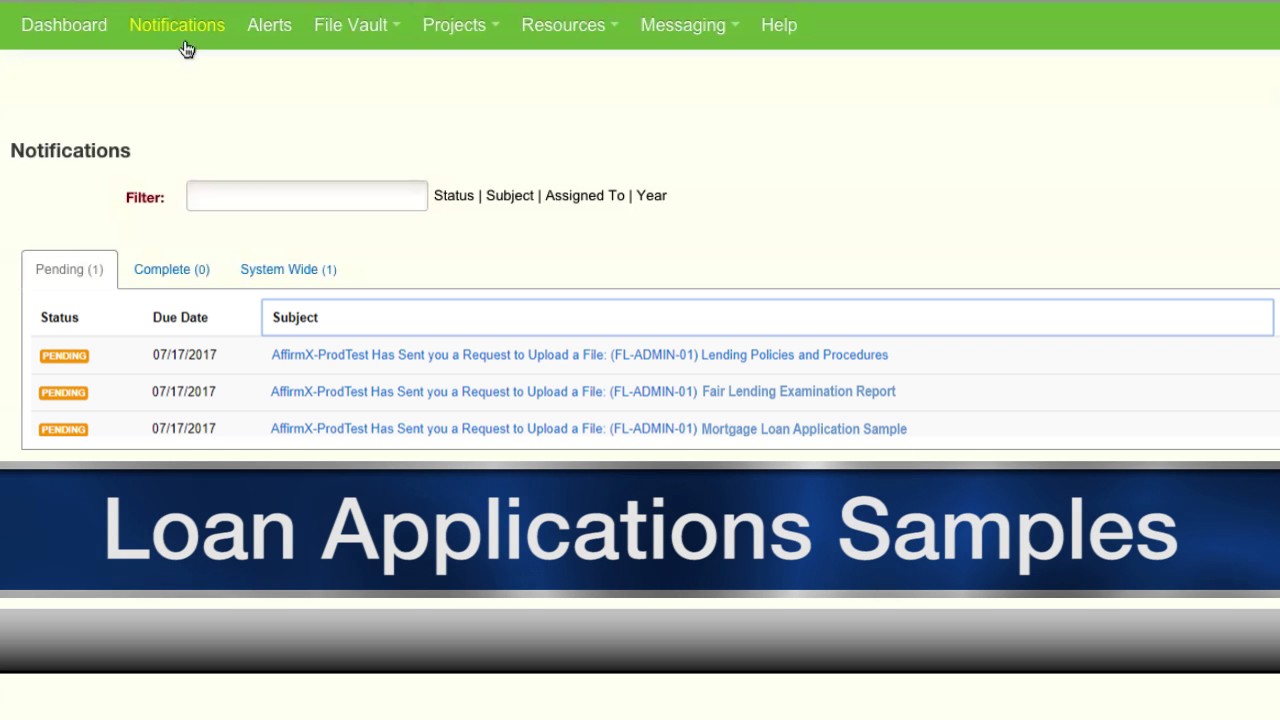Click the Subject column header

tap(295, 318)
